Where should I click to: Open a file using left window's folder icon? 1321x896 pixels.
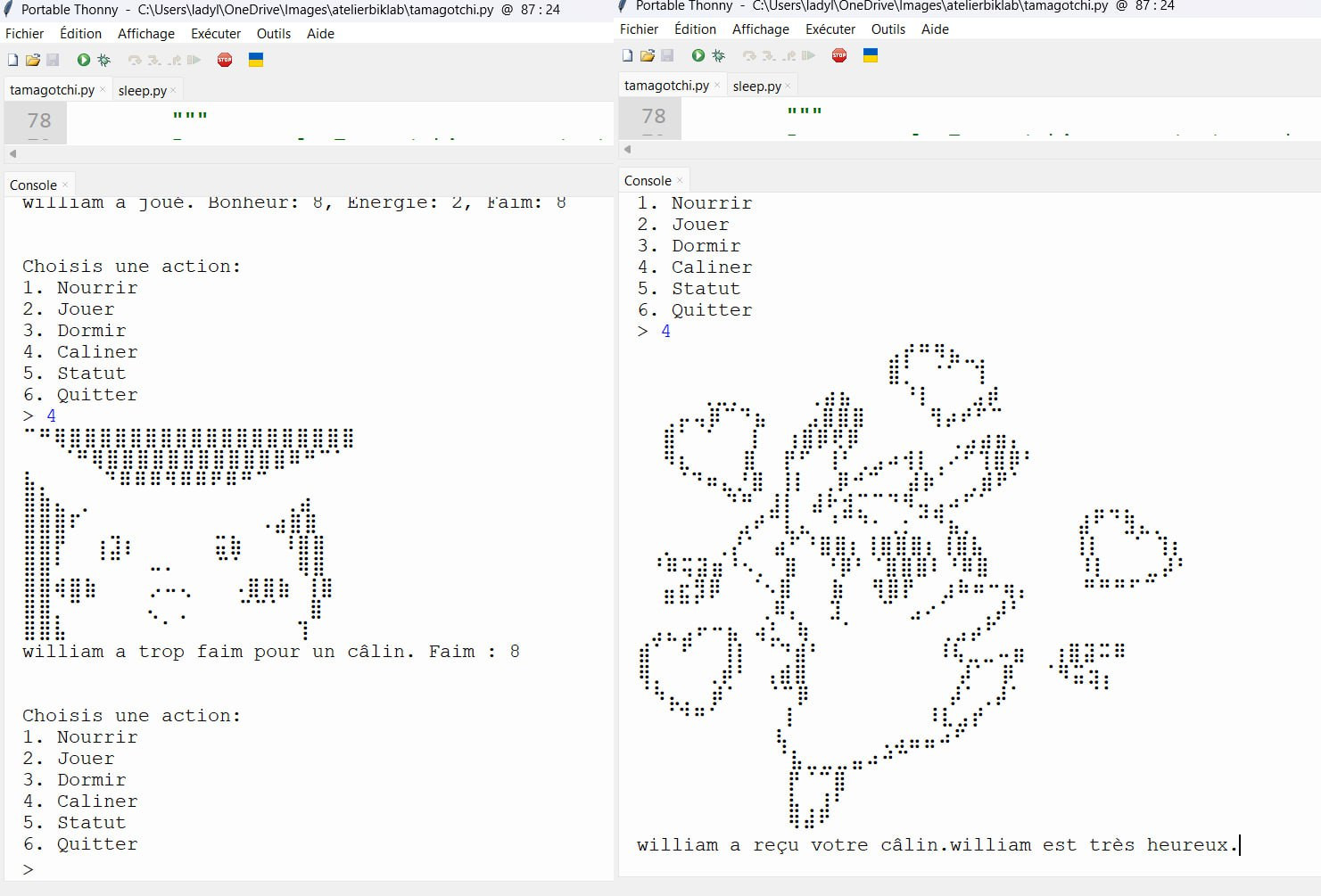coord(33,60)
